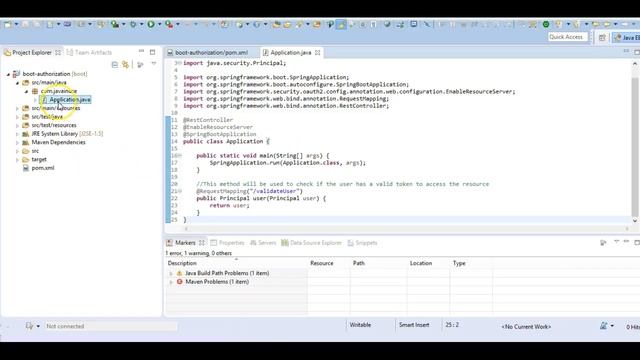The height and width of the screenshot is (360, 640).
Task: Select the src folder row
Action: pyautogui.click(x=35, y=151)
